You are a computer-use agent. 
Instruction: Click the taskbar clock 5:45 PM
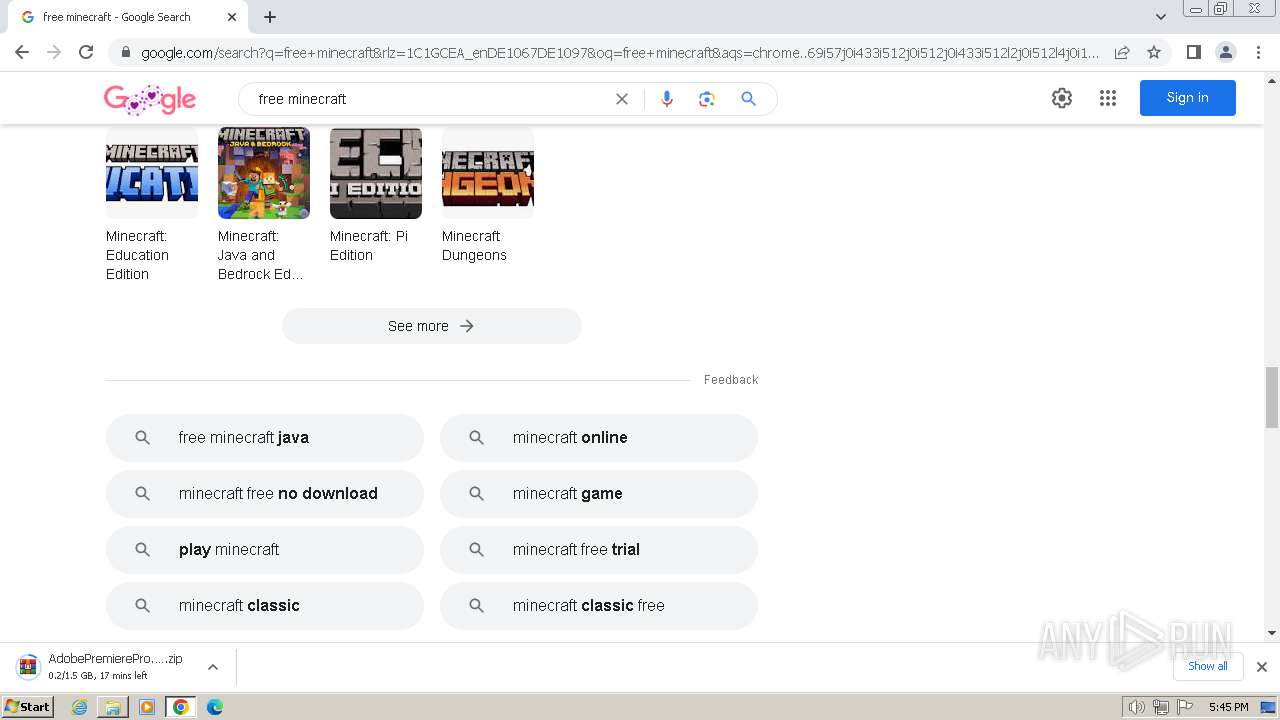(1228, 707)
